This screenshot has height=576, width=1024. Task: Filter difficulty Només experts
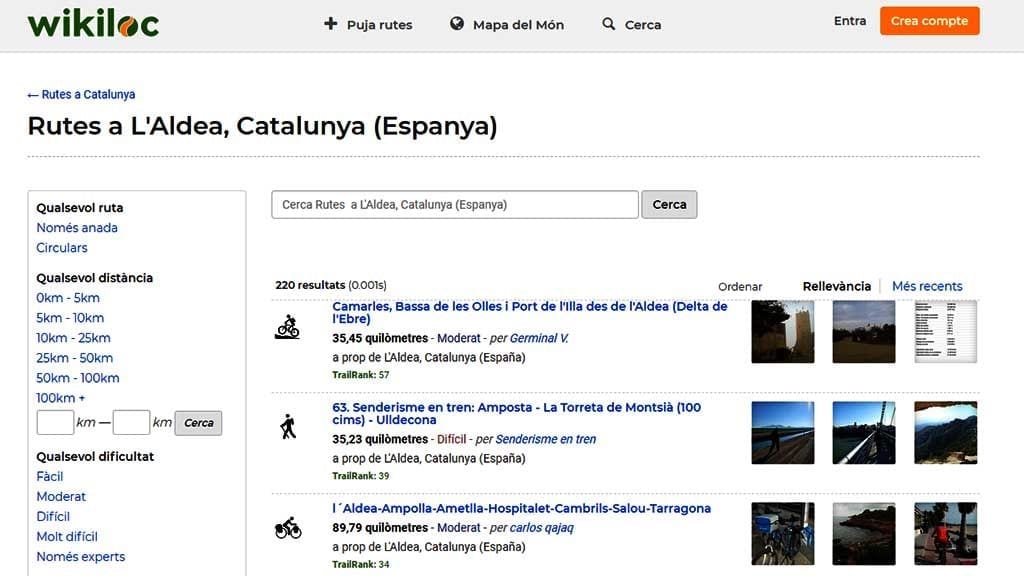coord(81,556)
